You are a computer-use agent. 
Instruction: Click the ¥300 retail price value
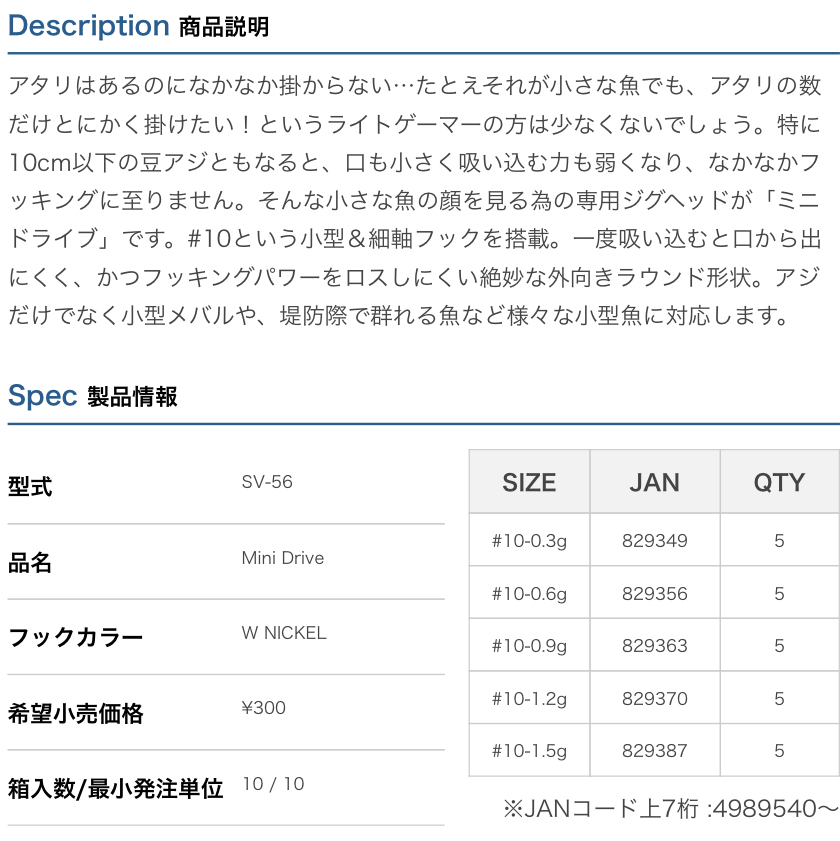coord(264,708)
